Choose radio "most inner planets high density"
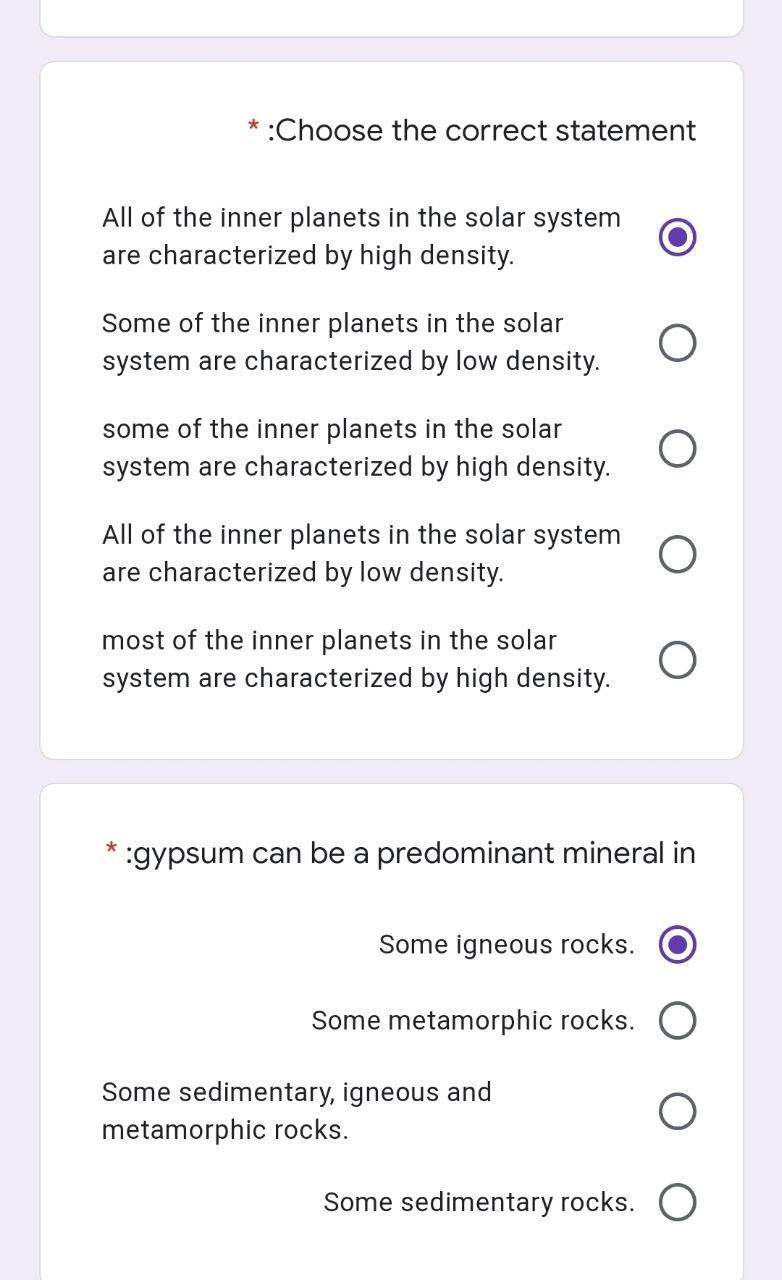Screen dimensions: 782x1280 [678, 660]
